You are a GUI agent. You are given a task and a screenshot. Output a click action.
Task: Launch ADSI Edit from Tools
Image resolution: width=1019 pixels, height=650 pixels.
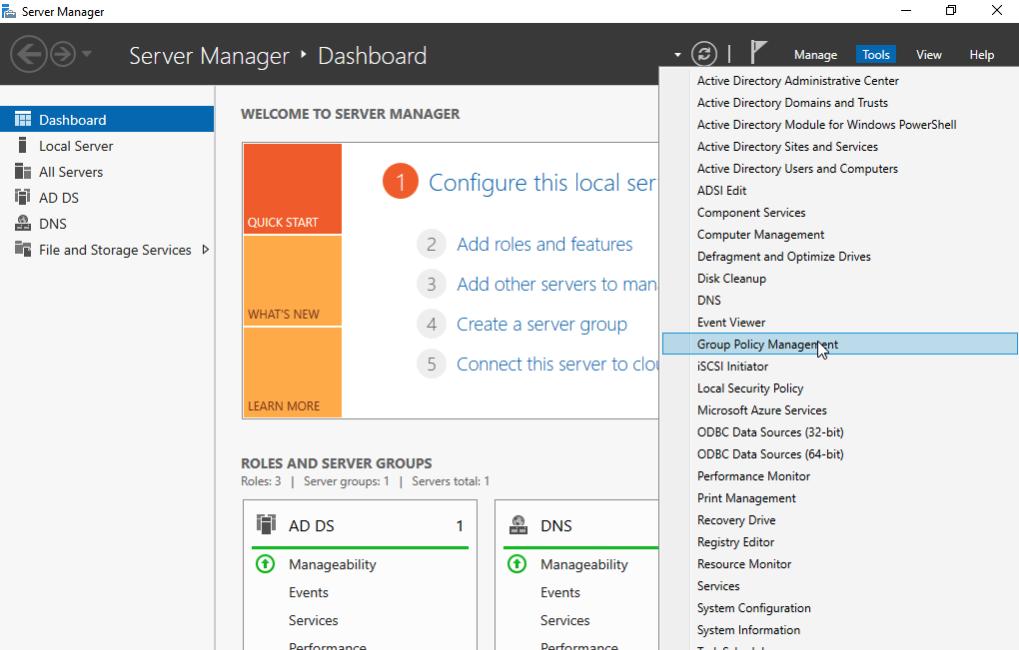[840, 190]
